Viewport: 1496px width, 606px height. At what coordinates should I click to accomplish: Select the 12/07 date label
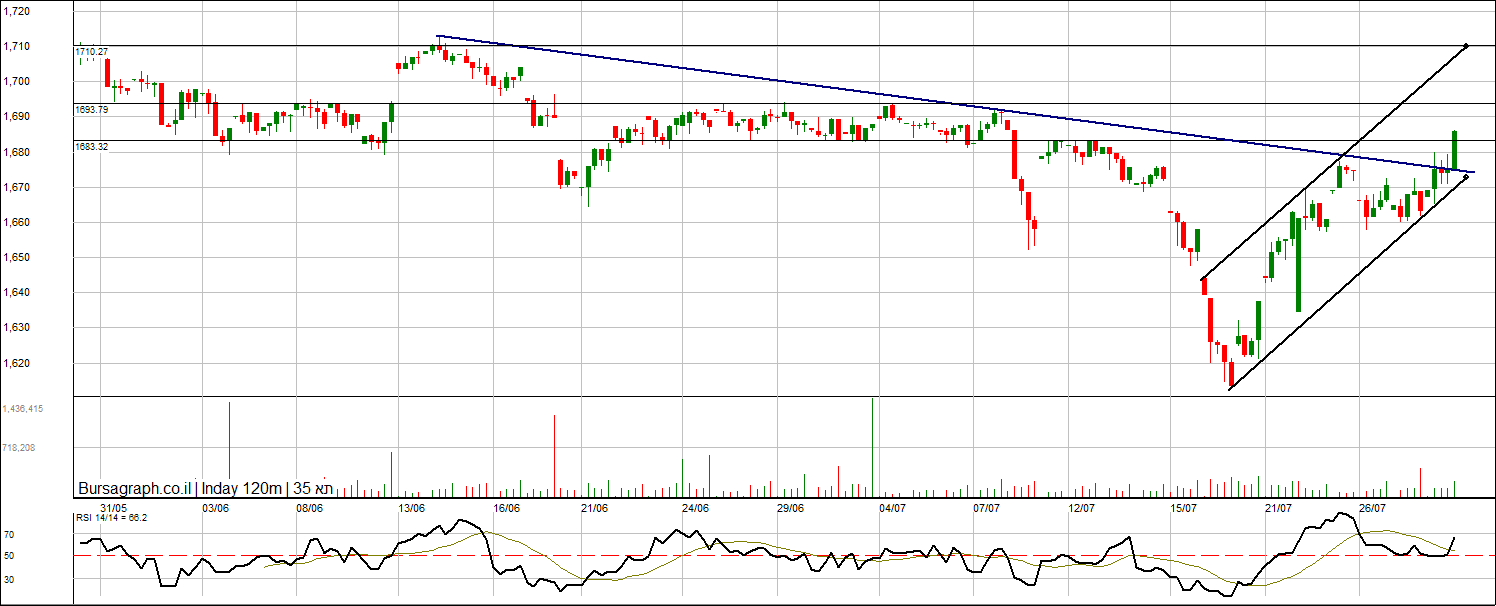pyautogui.click(x=1082, y=508)
